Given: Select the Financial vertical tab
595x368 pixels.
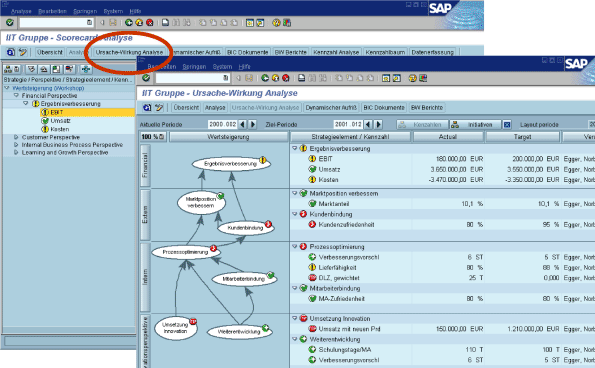Looking at the screenshot, I should [145, 165].
